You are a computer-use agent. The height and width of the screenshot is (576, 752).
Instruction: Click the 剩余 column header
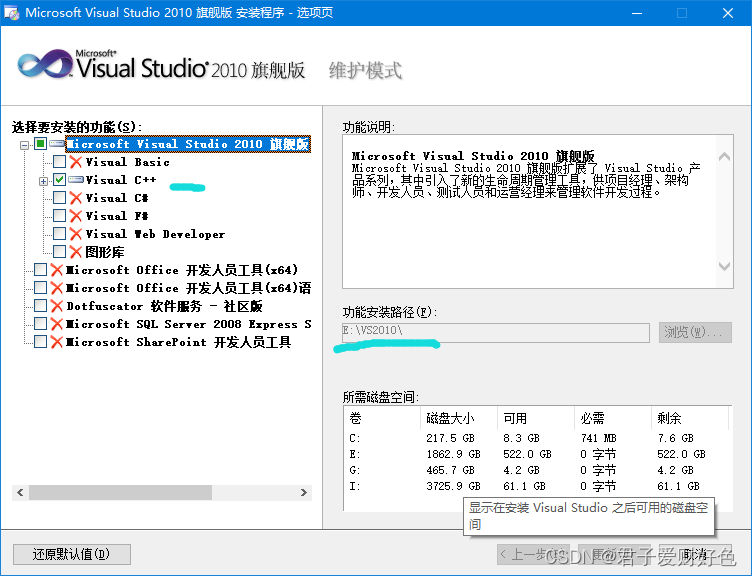690,418
